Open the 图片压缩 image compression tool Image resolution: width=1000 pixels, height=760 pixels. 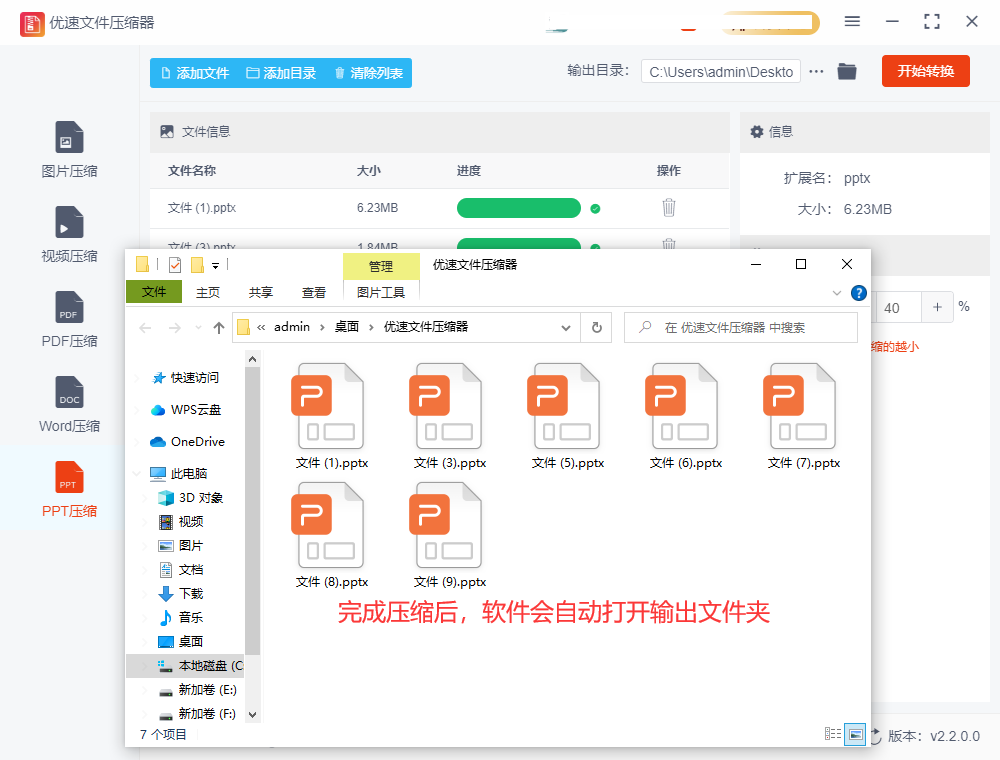(69, 149)
